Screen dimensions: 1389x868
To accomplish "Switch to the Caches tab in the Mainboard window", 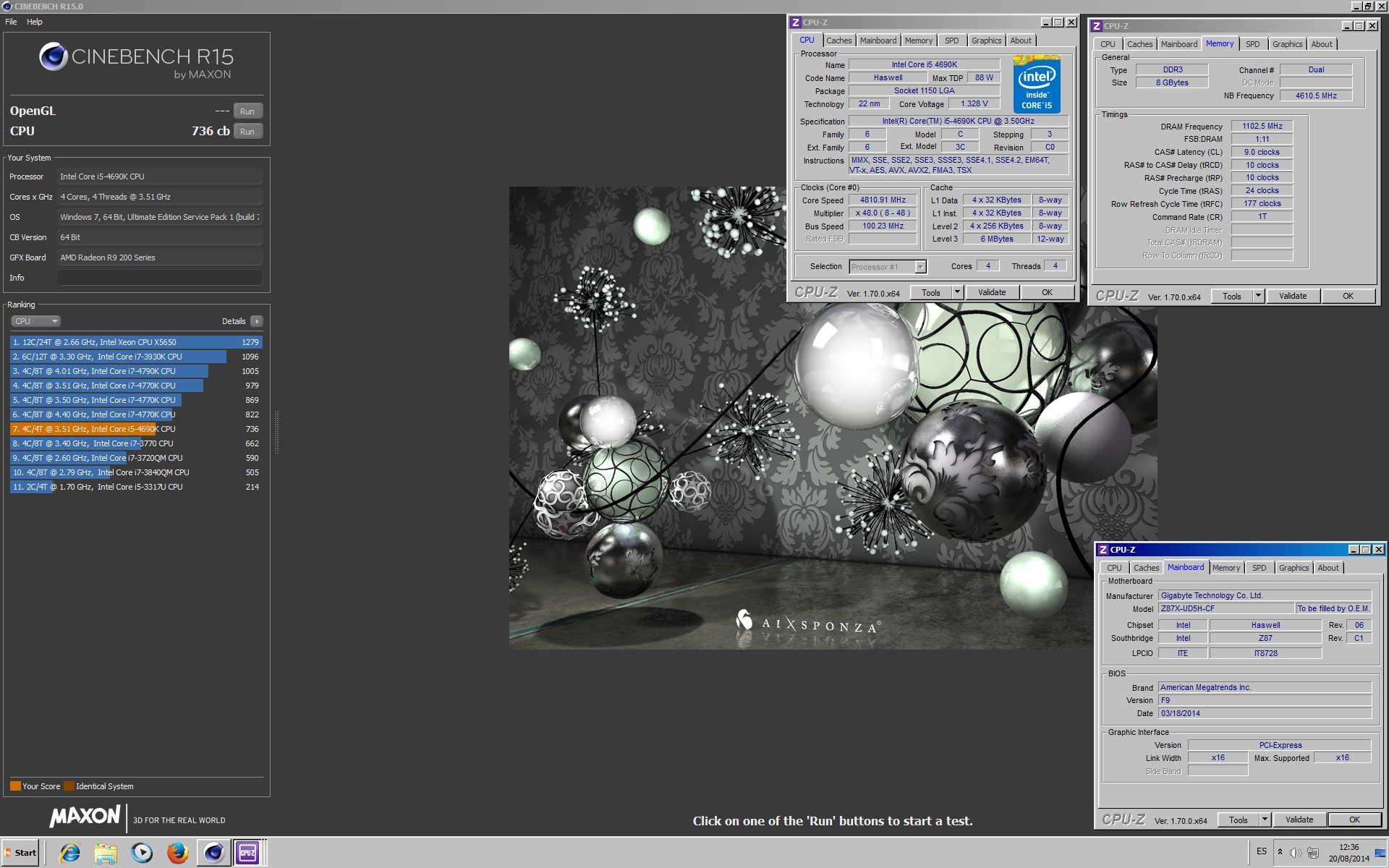I will [1146, 568].
